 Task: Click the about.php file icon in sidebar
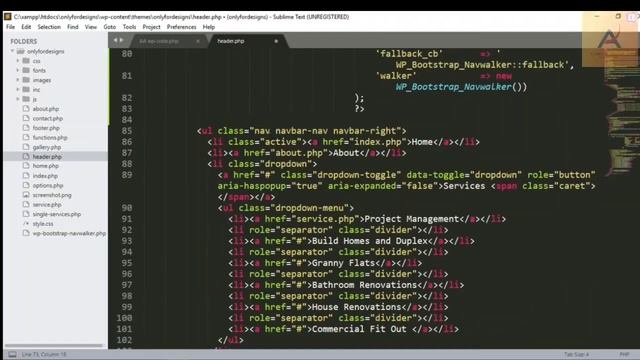click(26, 109)
